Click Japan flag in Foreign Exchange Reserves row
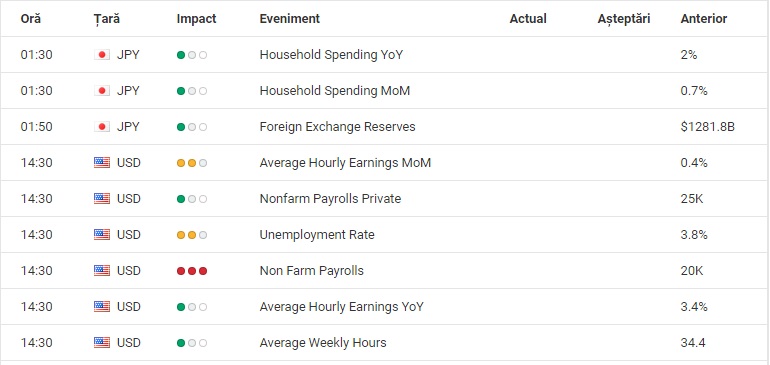The image size is (770, 365). pyautogui.click(x=102, y=127)
